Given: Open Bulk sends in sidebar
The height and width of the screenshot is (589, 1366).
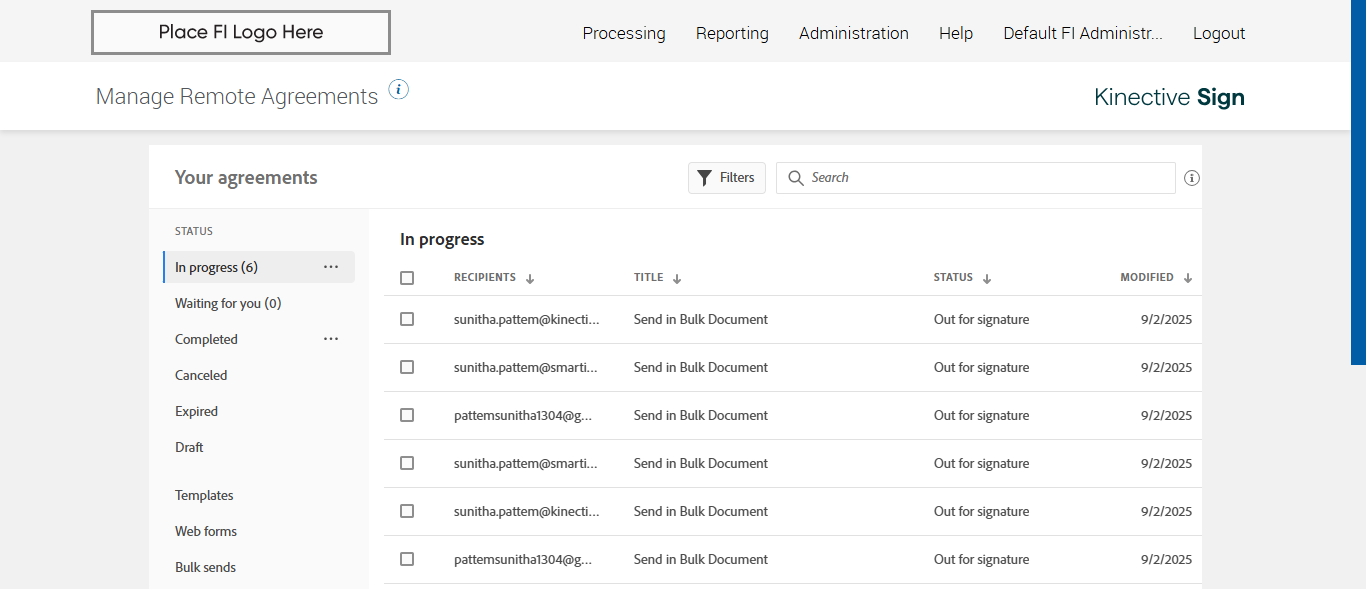Looking at the screenshot, I should pyautogui.click(x=205, y=567).
